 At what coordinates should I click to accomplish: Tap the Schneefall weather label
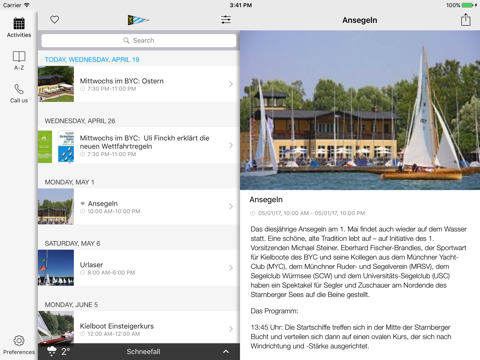pos(143,352)
